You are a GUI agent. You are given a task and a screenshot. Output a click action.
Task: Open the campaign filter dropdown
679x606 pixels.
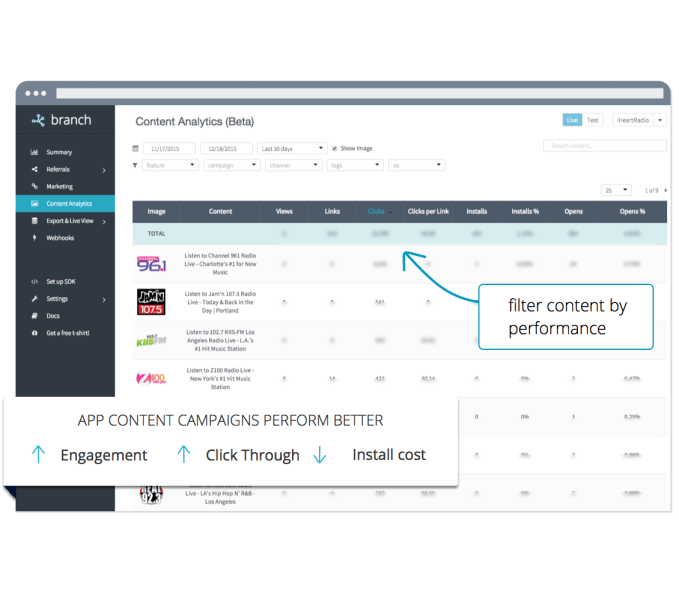click(232, 165)
